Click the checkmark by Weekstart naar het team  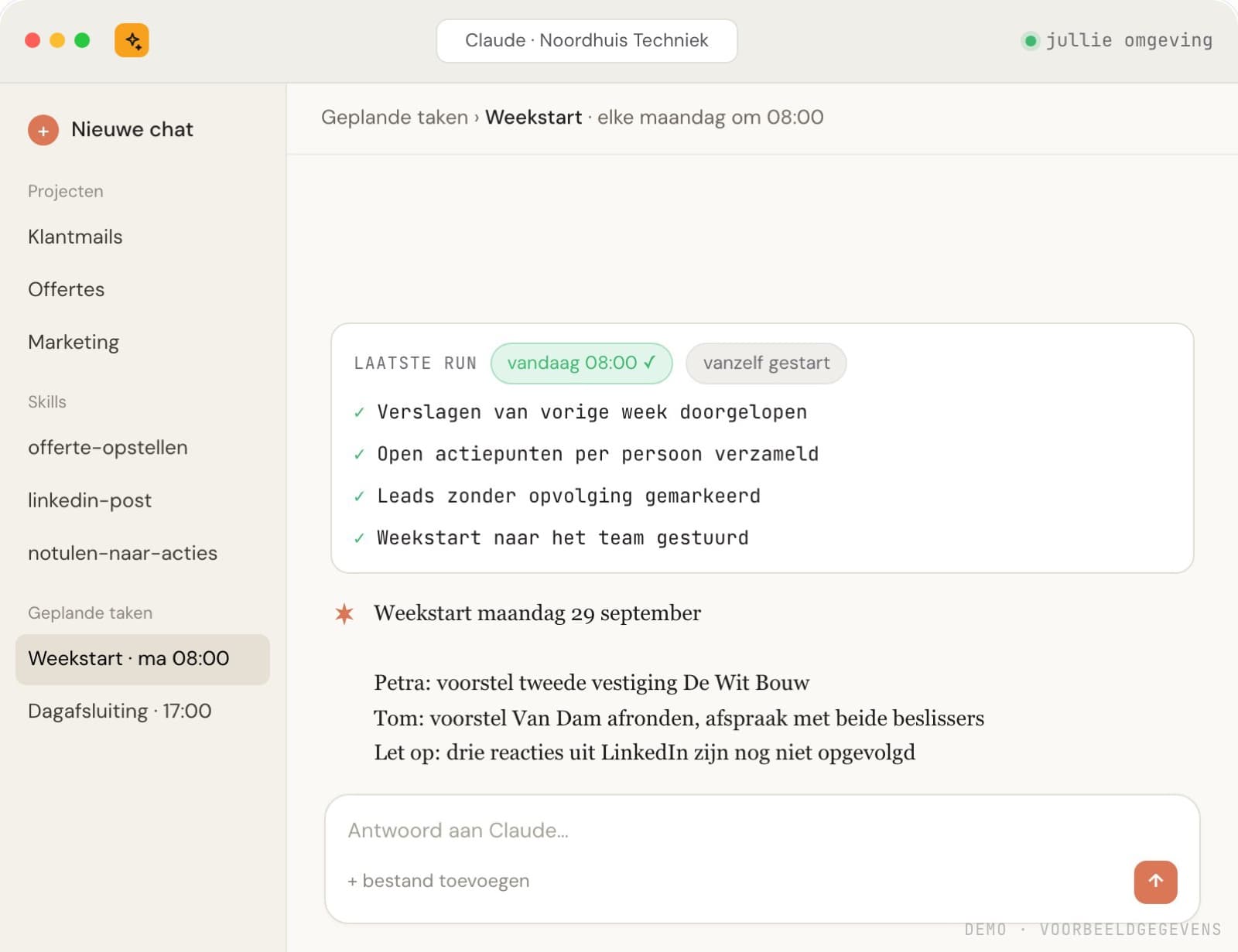coord(359,538)
